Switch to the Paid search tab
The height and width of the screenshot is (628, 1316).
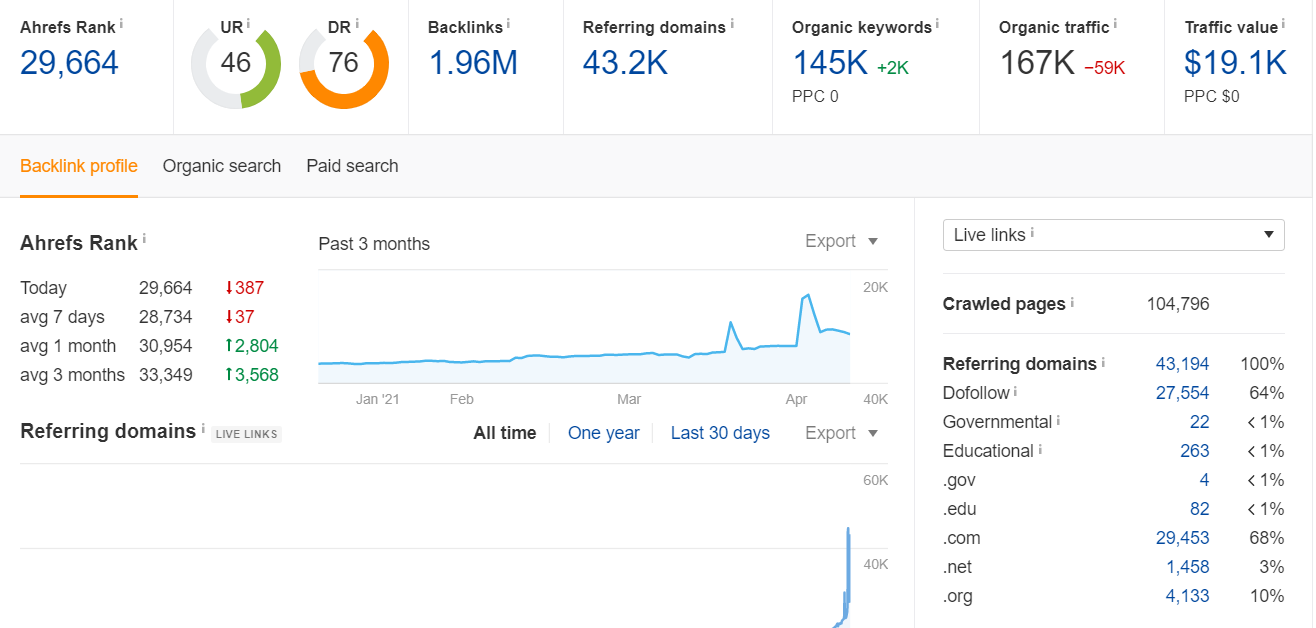[352, 166]
